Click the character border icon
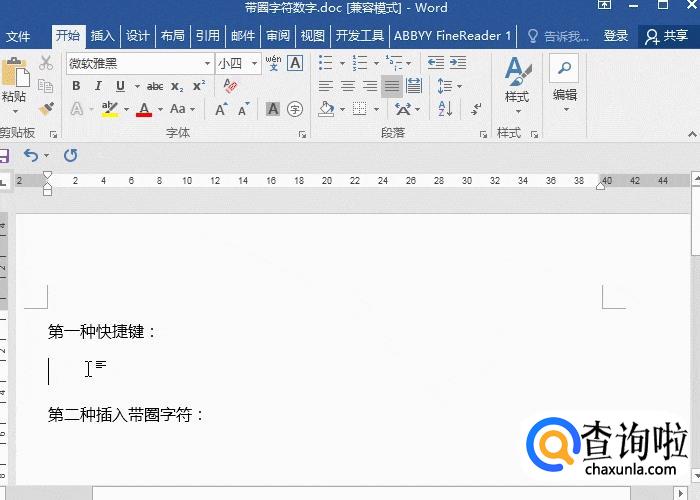Screen dimensions: 700x500 (x=295, y=63)
